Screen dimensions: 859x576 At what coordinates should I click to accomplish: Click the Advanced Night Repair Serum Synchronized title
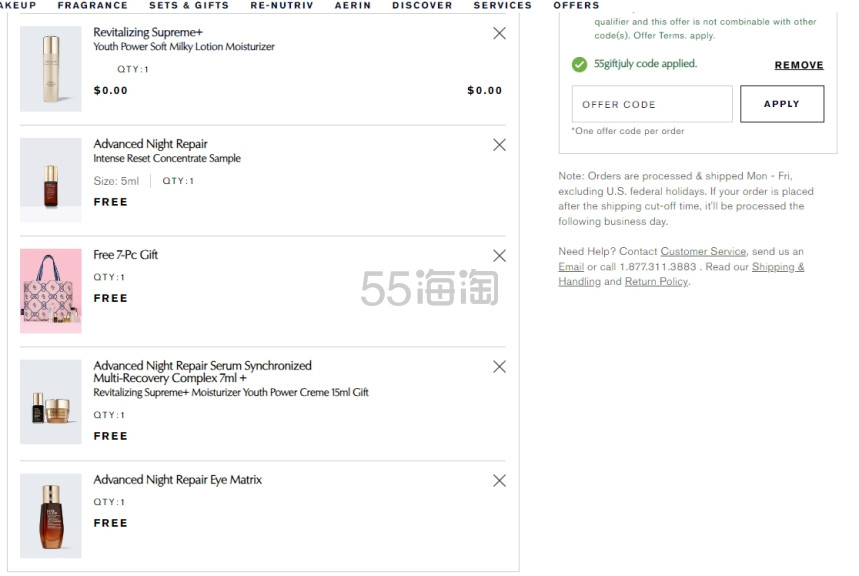pos(202,372)
